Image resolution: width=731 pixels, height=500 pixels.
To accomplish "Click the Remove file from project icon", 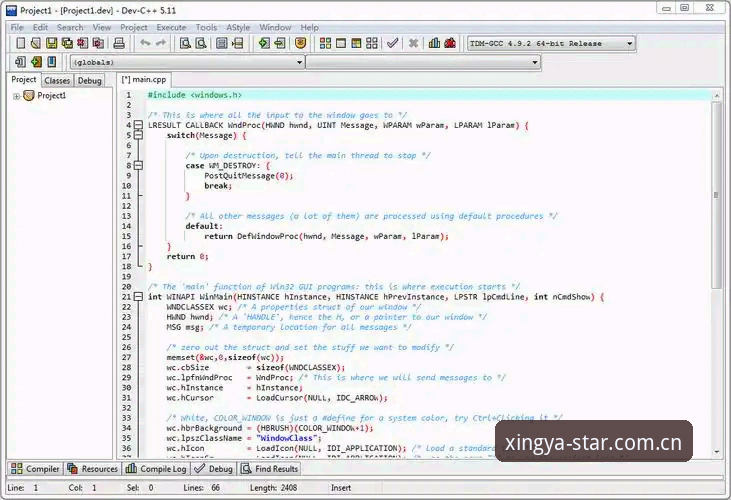I will (280, 43).
